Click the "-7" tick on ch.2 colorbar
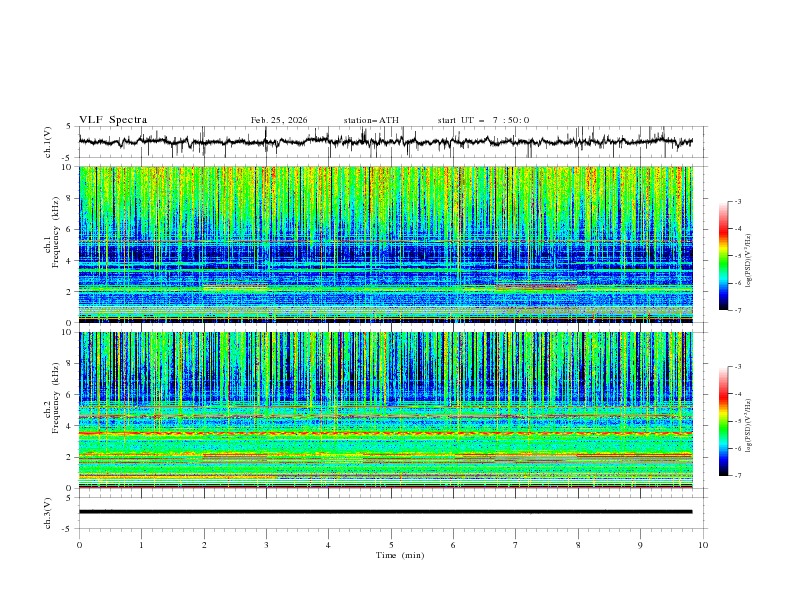 [x=738, y=476]
